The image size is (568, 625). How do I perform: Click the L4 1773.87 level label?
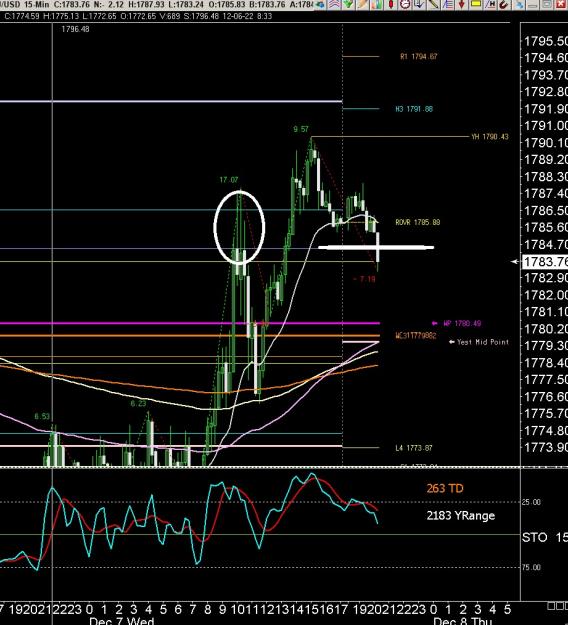click(x=414, y=448)
